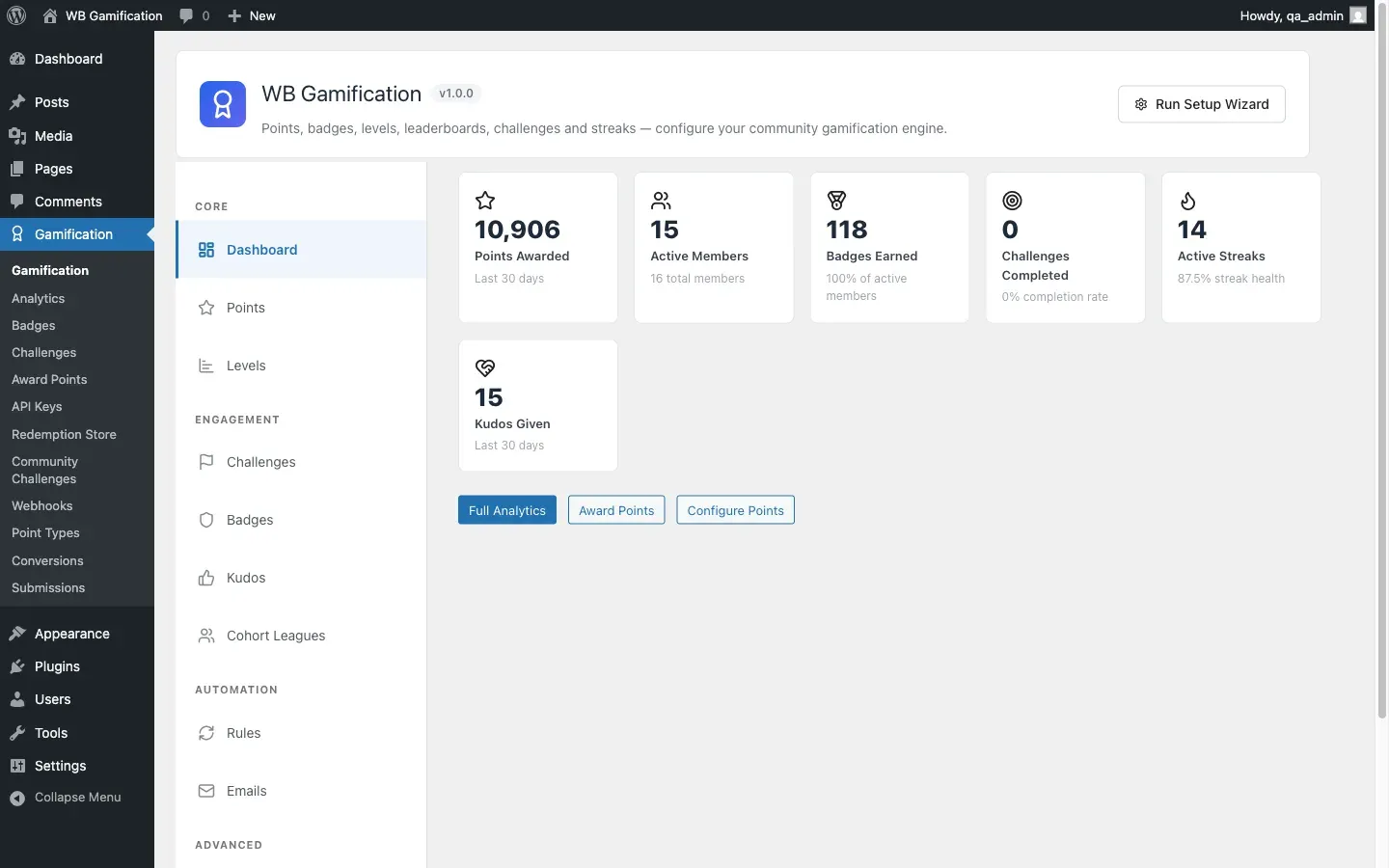This screenshot has height=868, width=1389.
Task: Click the comments bubble icon in admin bar
Action: (186, 15)
